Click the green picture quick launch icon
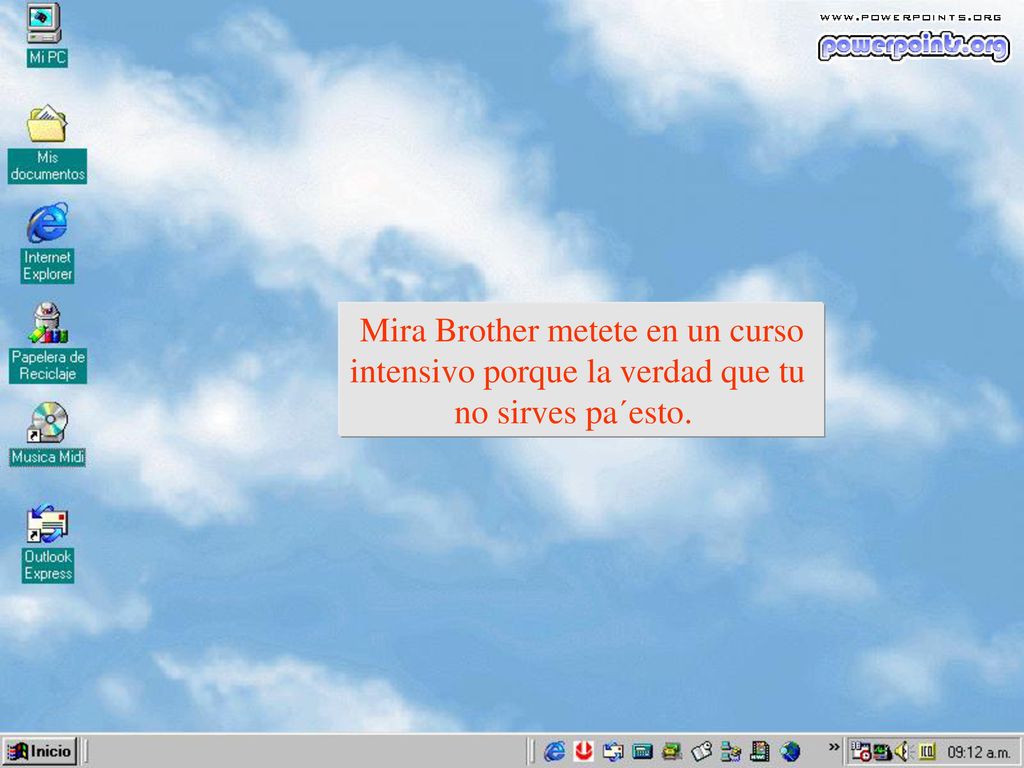 [x=671, y=752]
